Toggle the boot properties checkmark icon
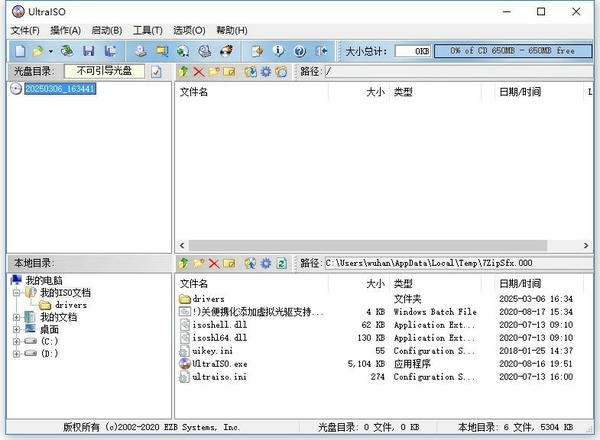This screenshot has height=440, width=600. (x=156, y=72)
